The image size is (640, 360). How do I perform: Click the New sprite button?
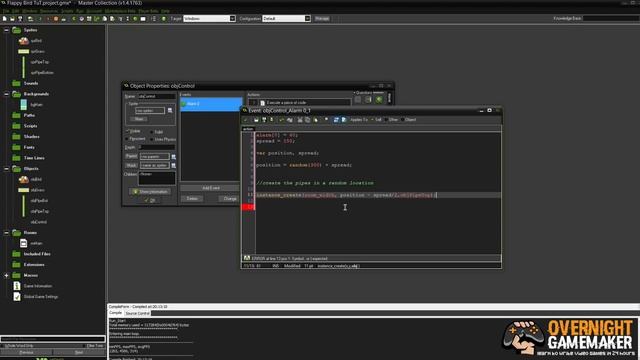(139, 119)
